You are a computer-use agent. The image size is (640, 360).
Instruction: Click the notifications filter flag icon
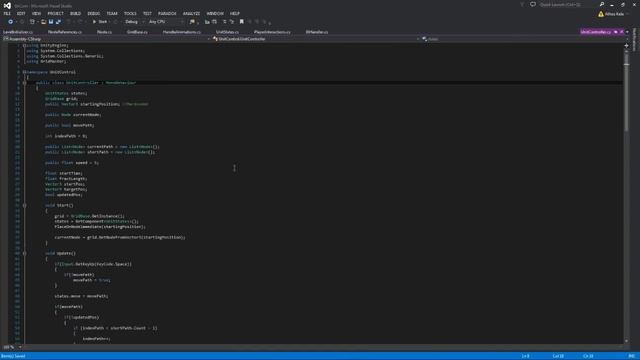522,4
